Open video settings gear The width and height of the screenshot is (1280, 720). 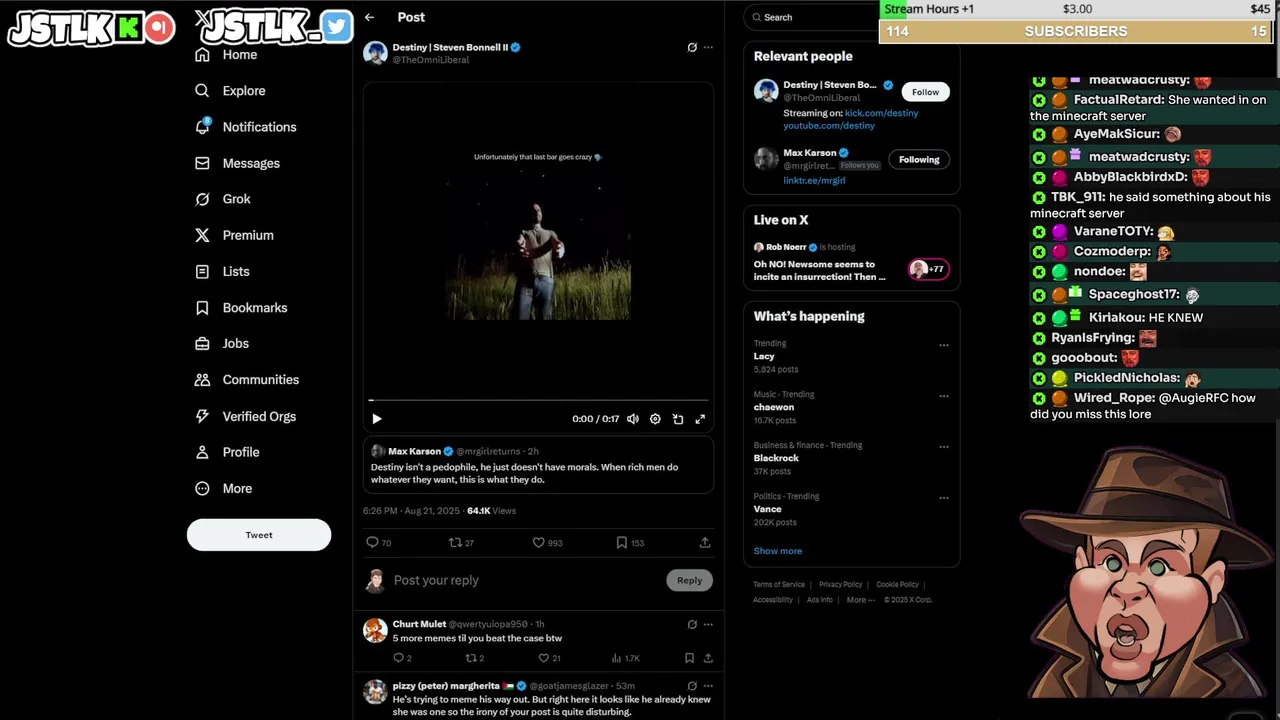tap(655, 419)
